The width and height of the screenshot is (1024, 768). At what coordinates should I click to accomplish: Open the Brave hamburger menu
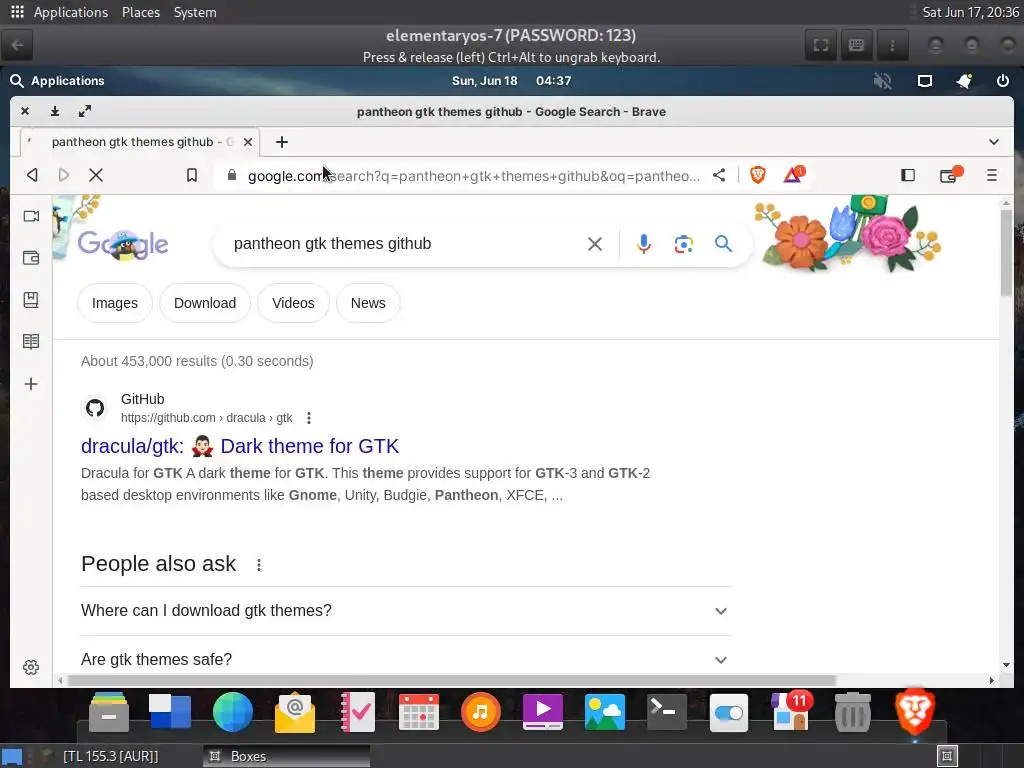pyautogui.click(x=991, y=175)
